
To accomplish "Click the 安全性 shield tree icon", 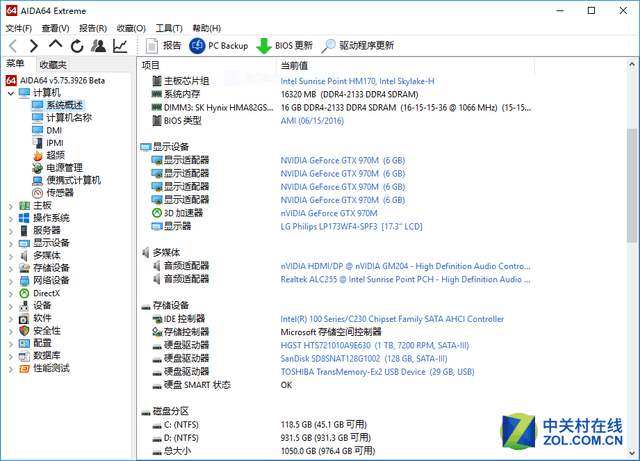I will (24, 331).
